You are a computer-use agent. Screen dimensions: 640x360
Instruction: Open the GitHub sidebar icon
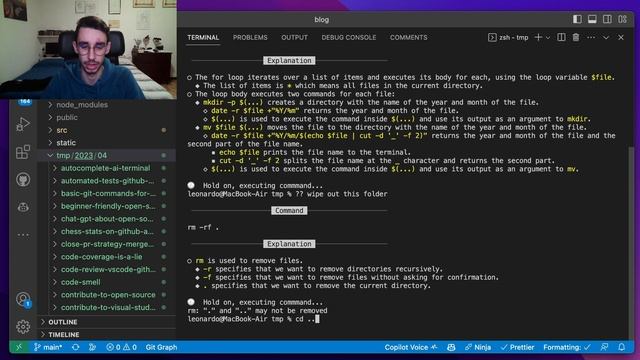(23, 180)
